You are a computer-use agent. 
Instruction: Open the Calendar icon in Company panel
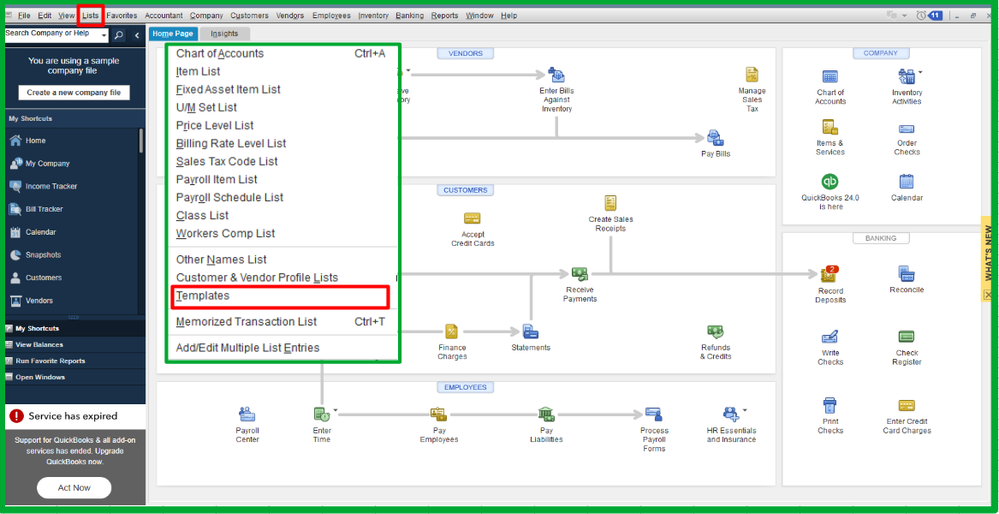(906, 182)
